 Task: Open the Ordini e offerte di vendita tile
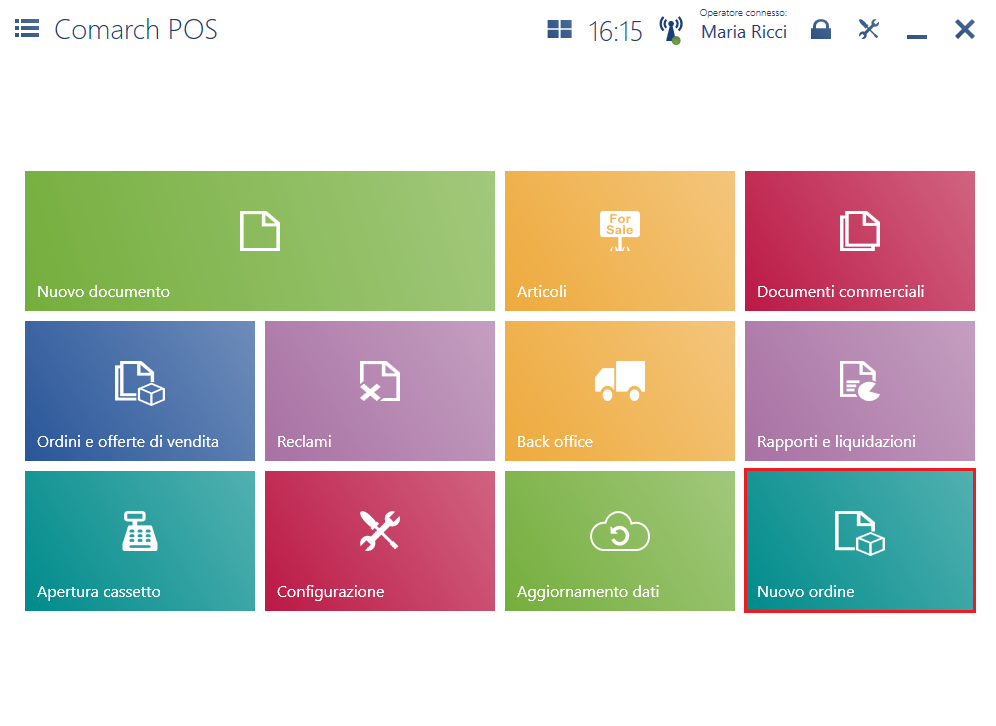[x=139, y=391]
